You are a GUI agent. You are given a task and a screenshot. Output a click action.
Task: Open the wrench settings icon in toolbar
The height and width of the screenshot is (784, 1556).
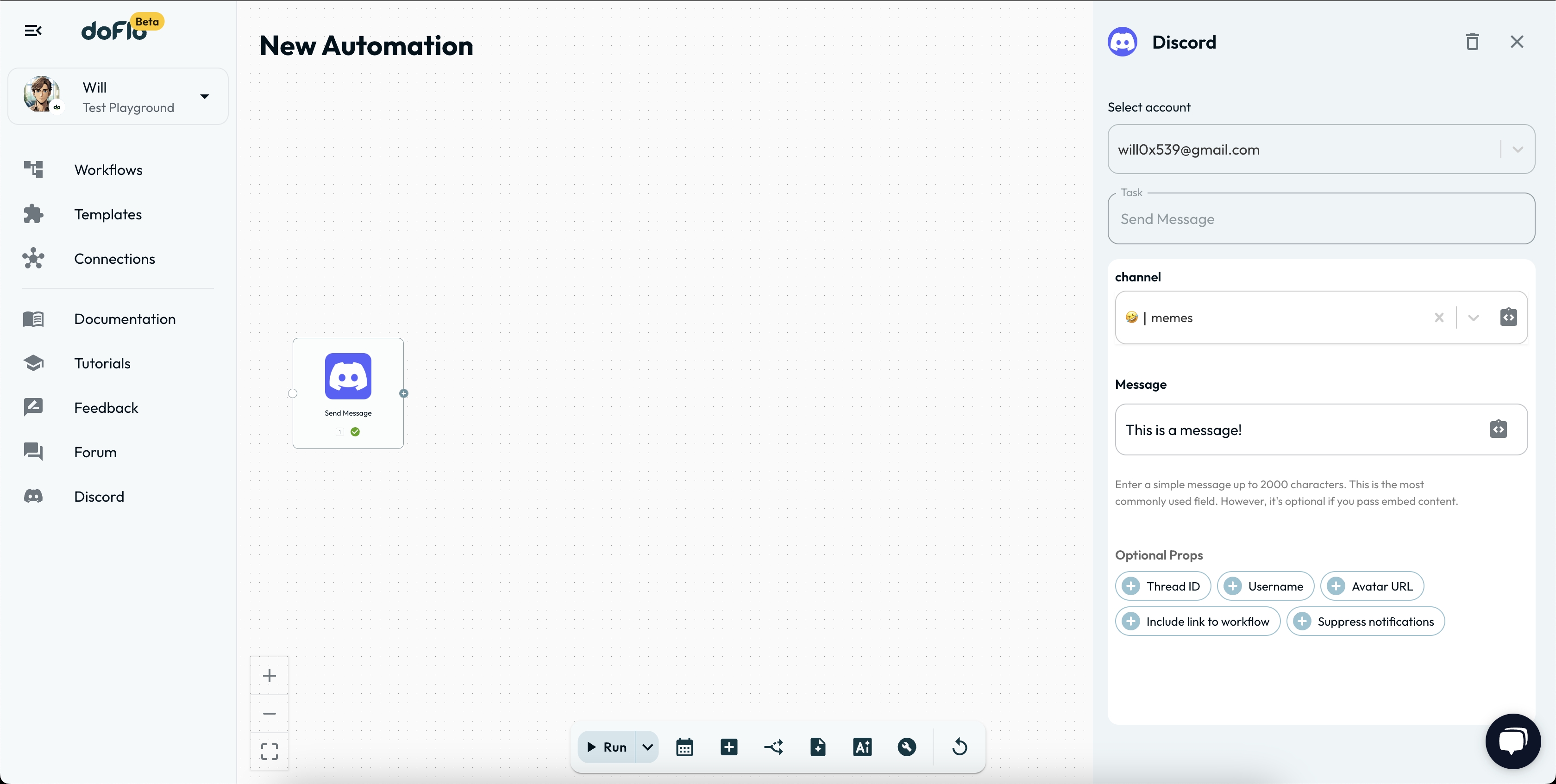[907, 747]
